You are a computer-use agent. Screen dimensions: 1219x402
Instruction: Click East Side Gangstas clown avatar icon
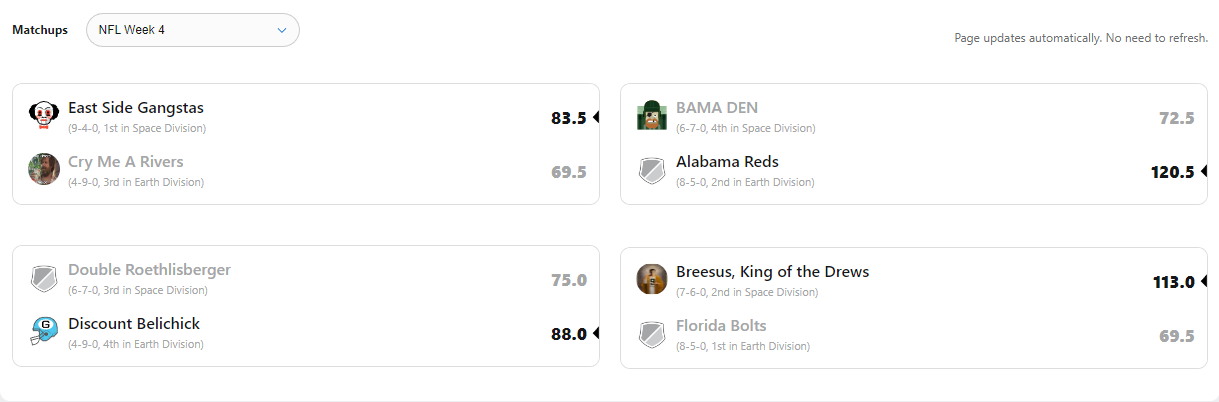tap(44, 116)
